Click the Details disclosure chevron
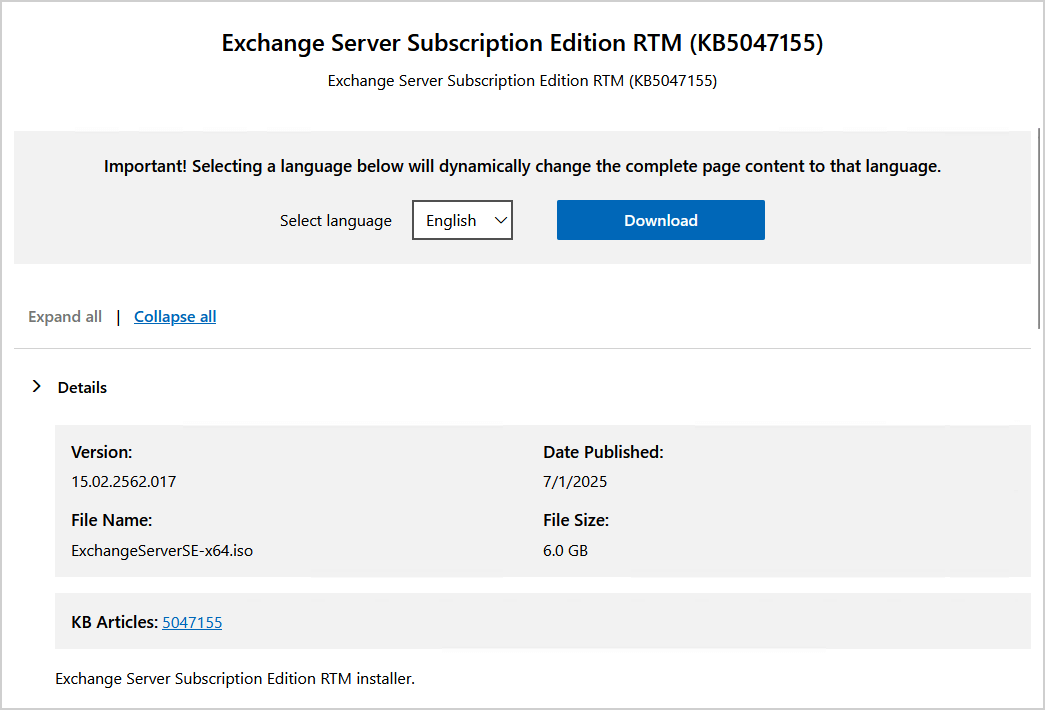The width and height of the screenshot is (1045, 710). (x=36, y=386)
